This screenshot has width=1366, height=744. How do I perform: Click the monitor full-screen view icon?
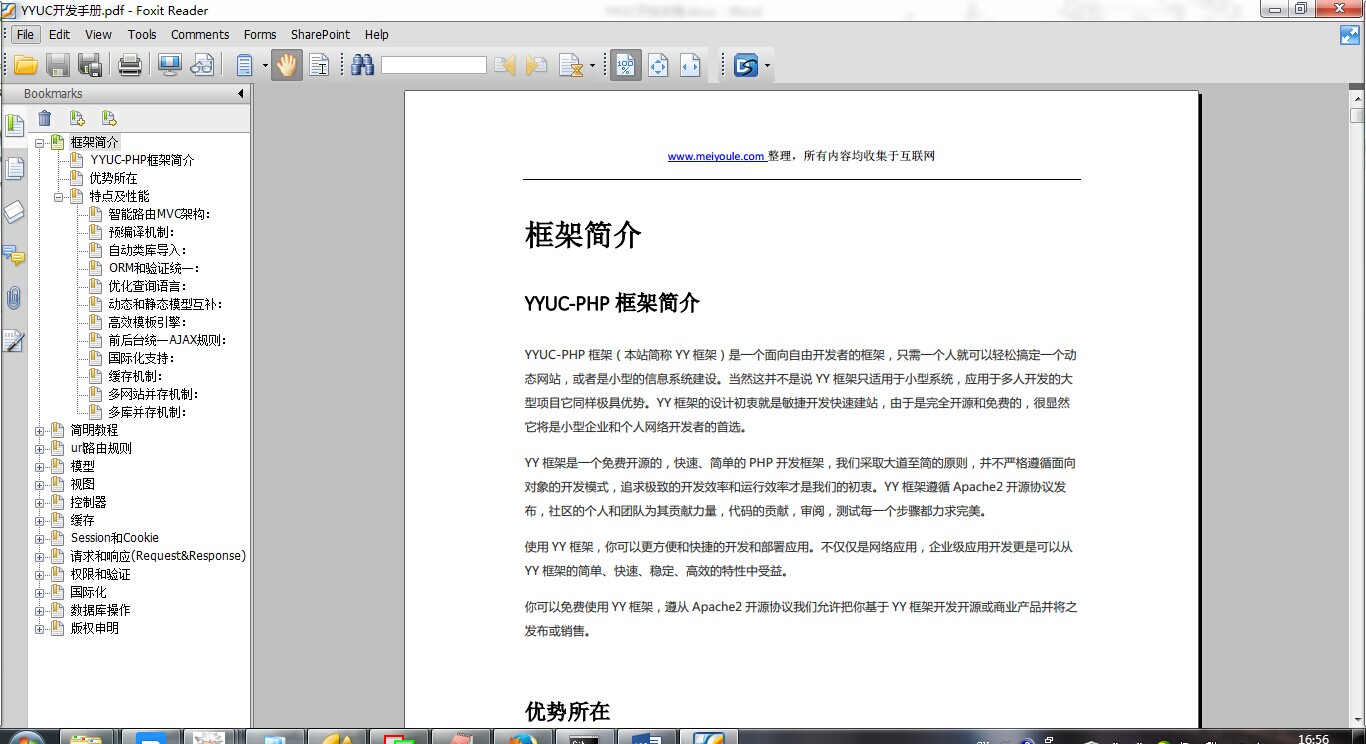[169, 66]
